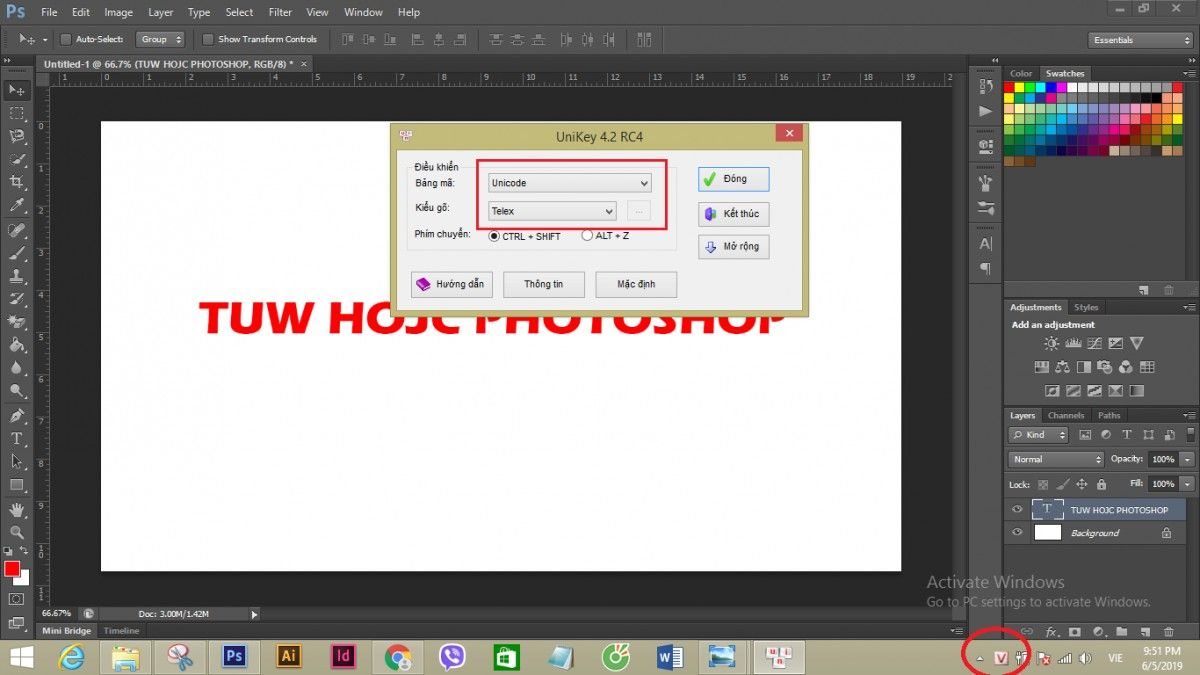Open the Filter menu
1200x675 pixels.
[279, 12]
